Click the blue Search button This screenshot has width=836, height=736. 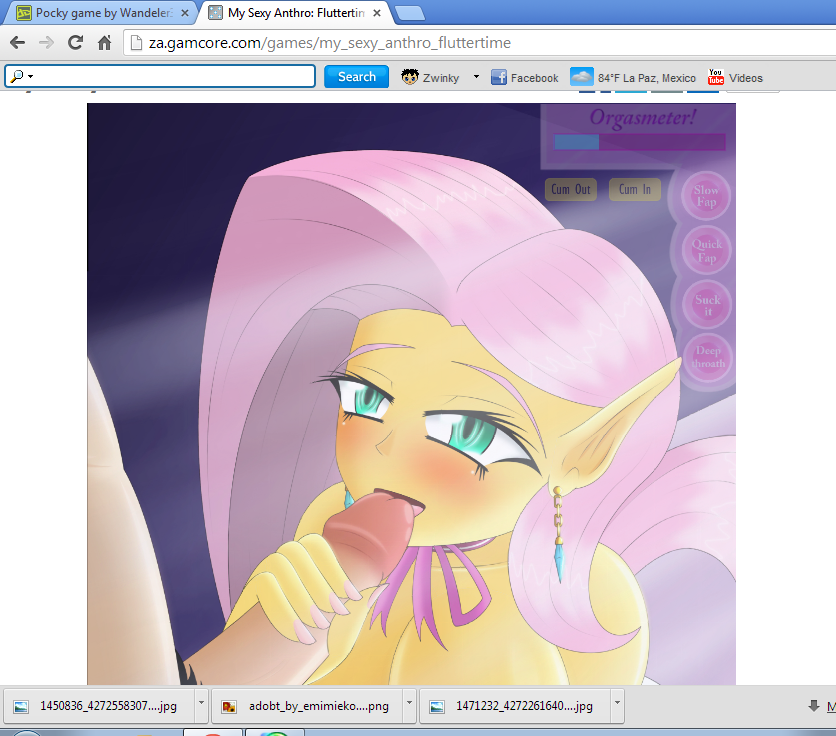(356, 77)
